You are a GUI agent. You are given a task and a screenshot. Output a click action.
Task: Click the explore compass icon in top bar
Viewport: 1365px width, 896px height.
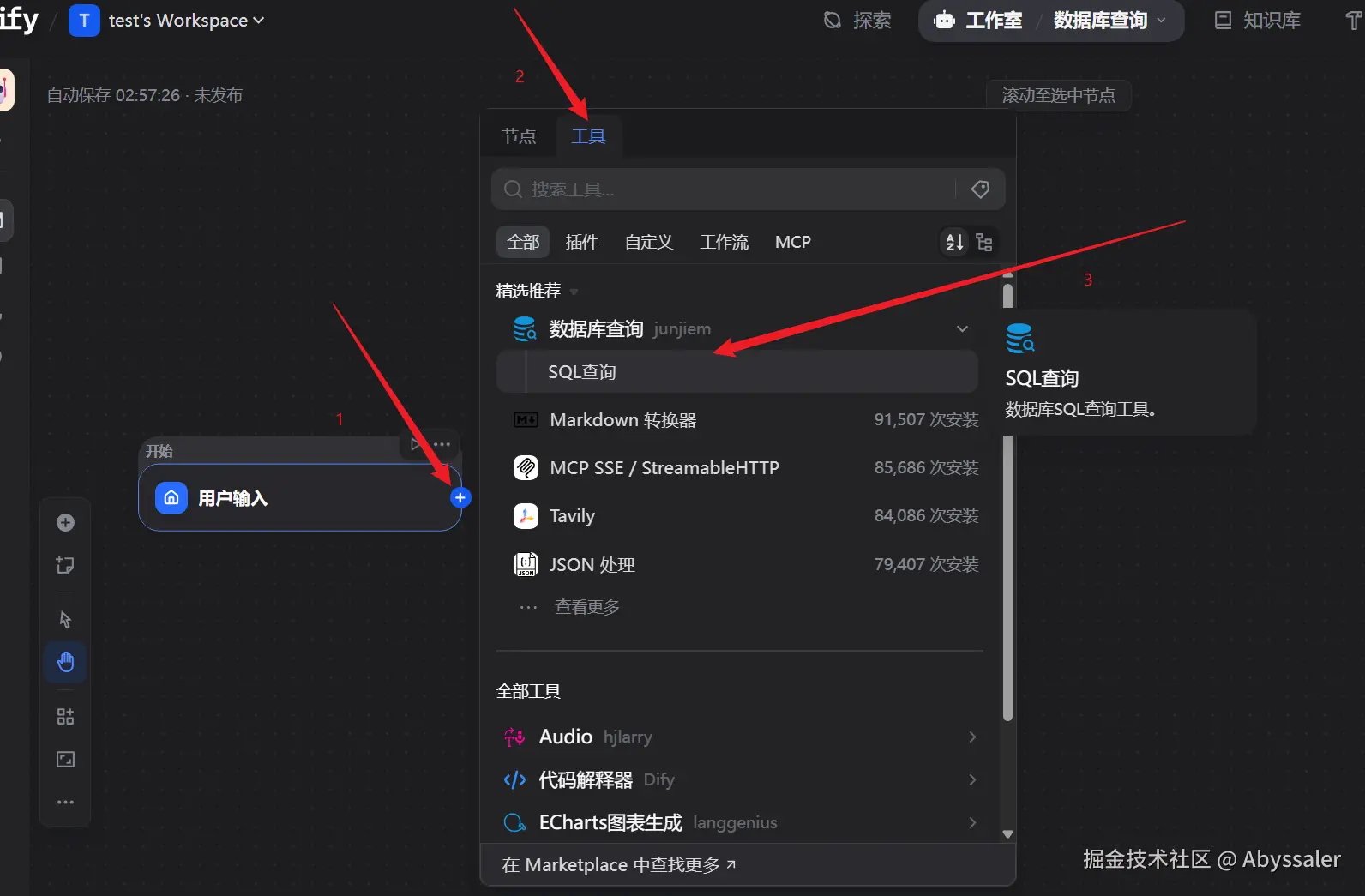point(833,20)
